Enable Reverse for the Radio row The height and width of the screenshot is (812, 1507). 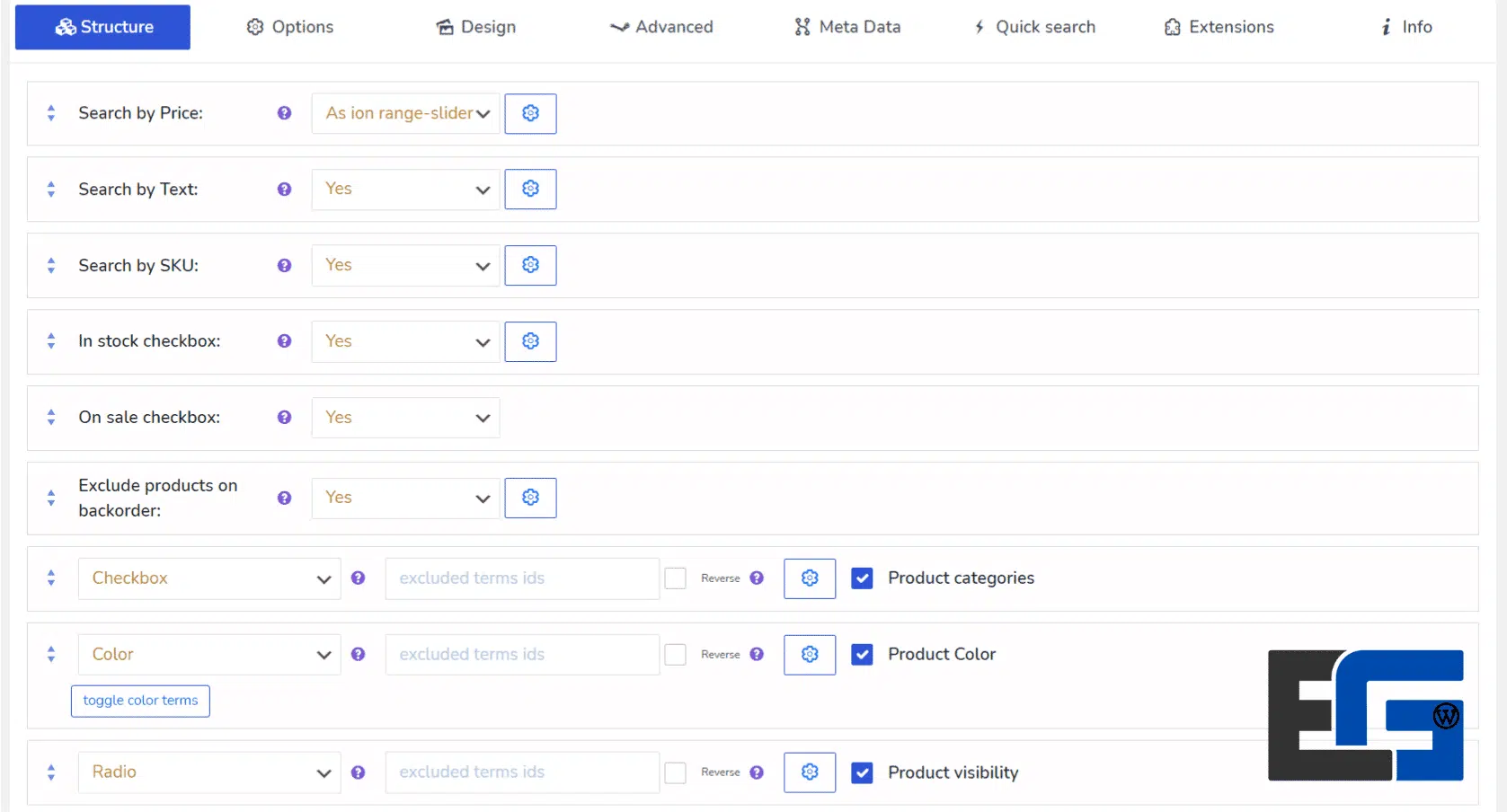(x=675, y=772)
